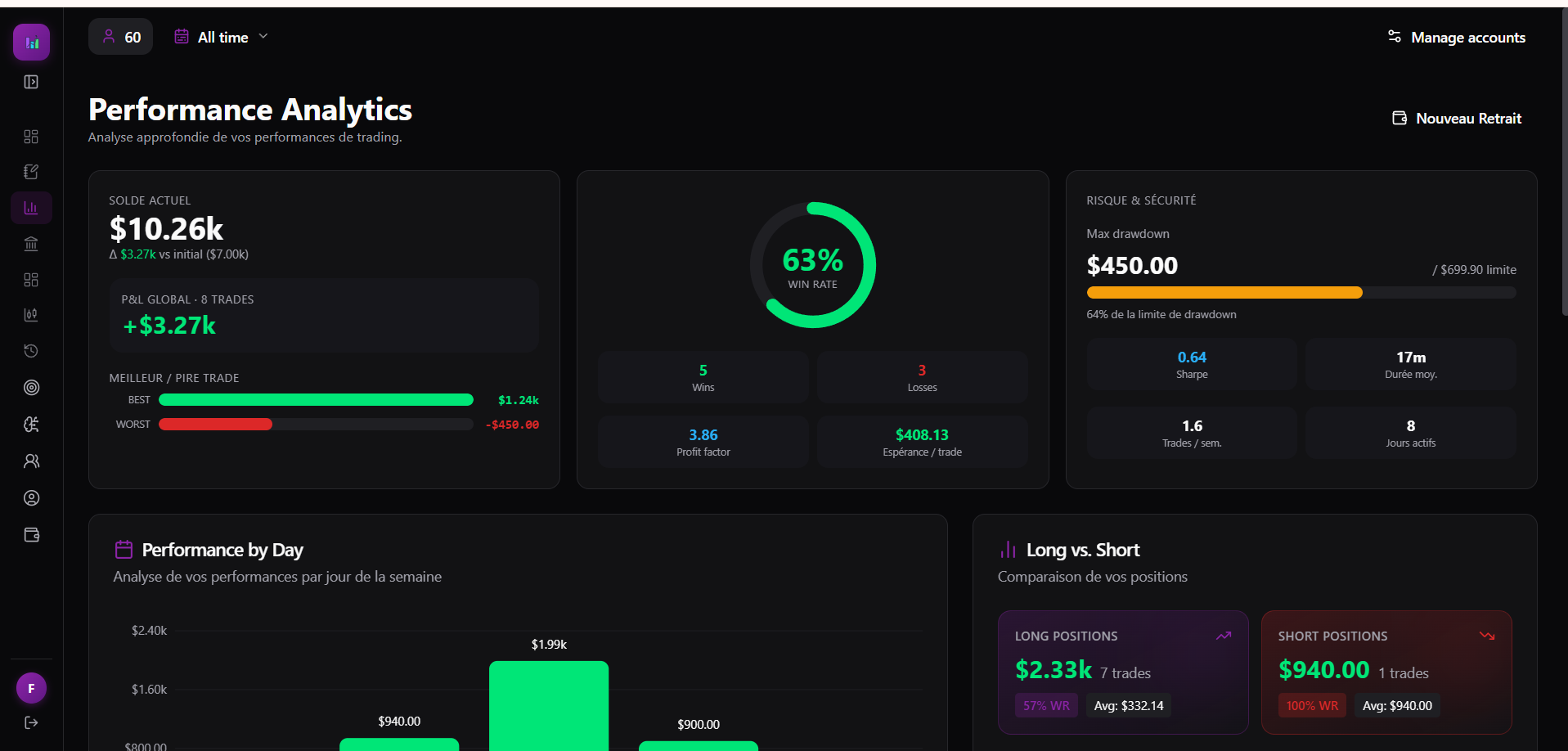1568x751 pixels.
Task: Open the candlestick chart icon in sidebar
Action: coord(31,315)
